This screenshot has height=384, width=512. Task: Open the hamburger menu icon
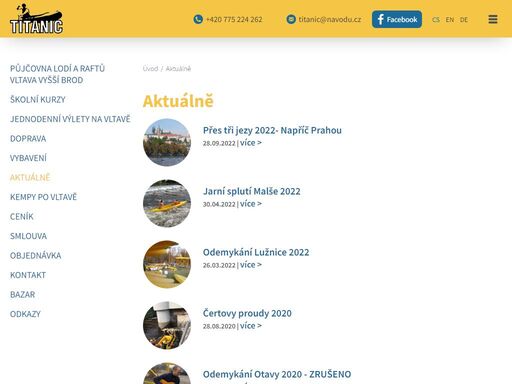[x=493, y=19]
